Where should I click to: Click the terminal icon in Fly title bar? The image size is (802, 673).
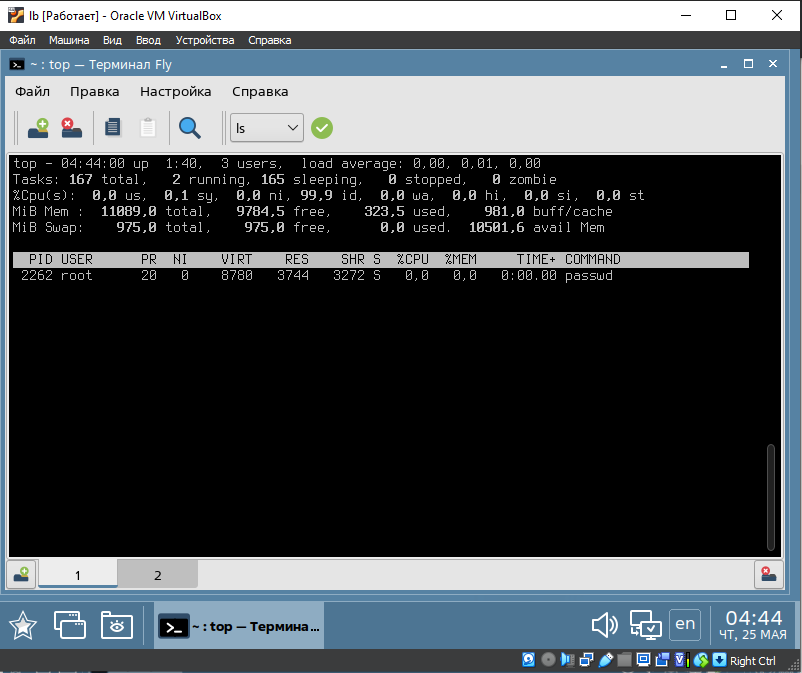tap(17, 64)
